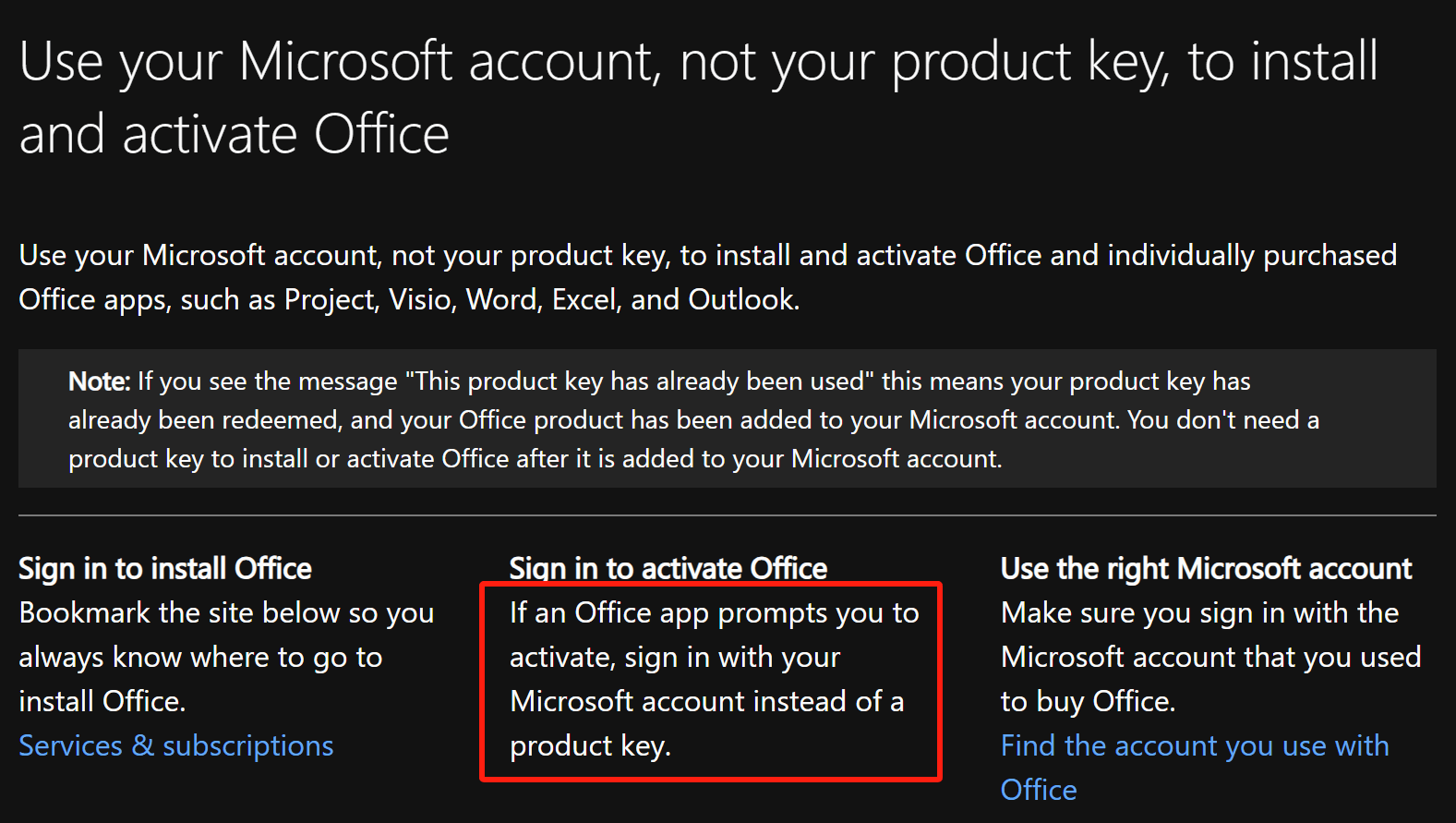Select the 'Sign in to install Office' heading
1456x823 pixels.
tap(165, 568)
